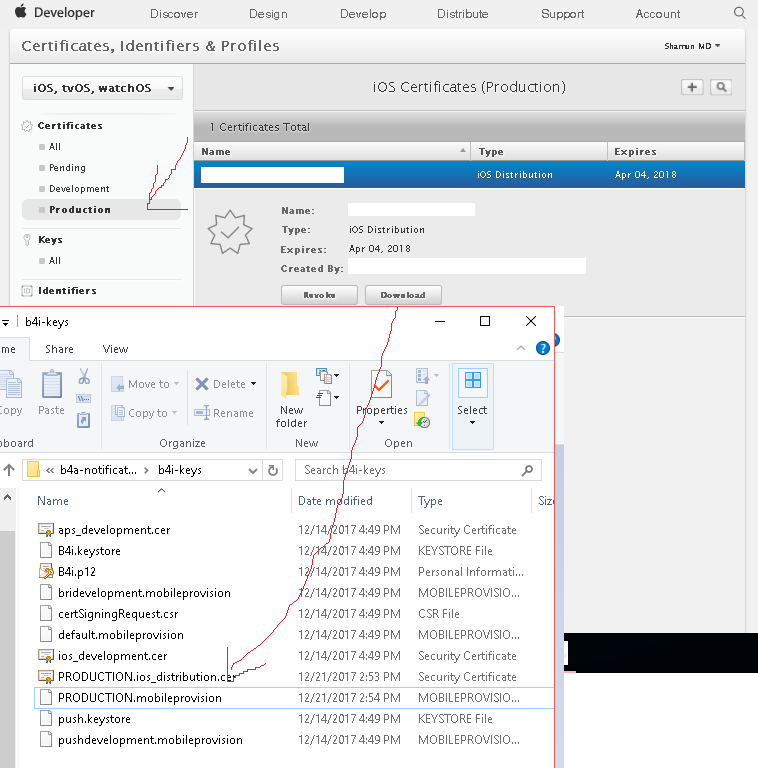758x768 pixels.
Task: Click the ios_development.cer certificate icon
Action: coord(46,655)
